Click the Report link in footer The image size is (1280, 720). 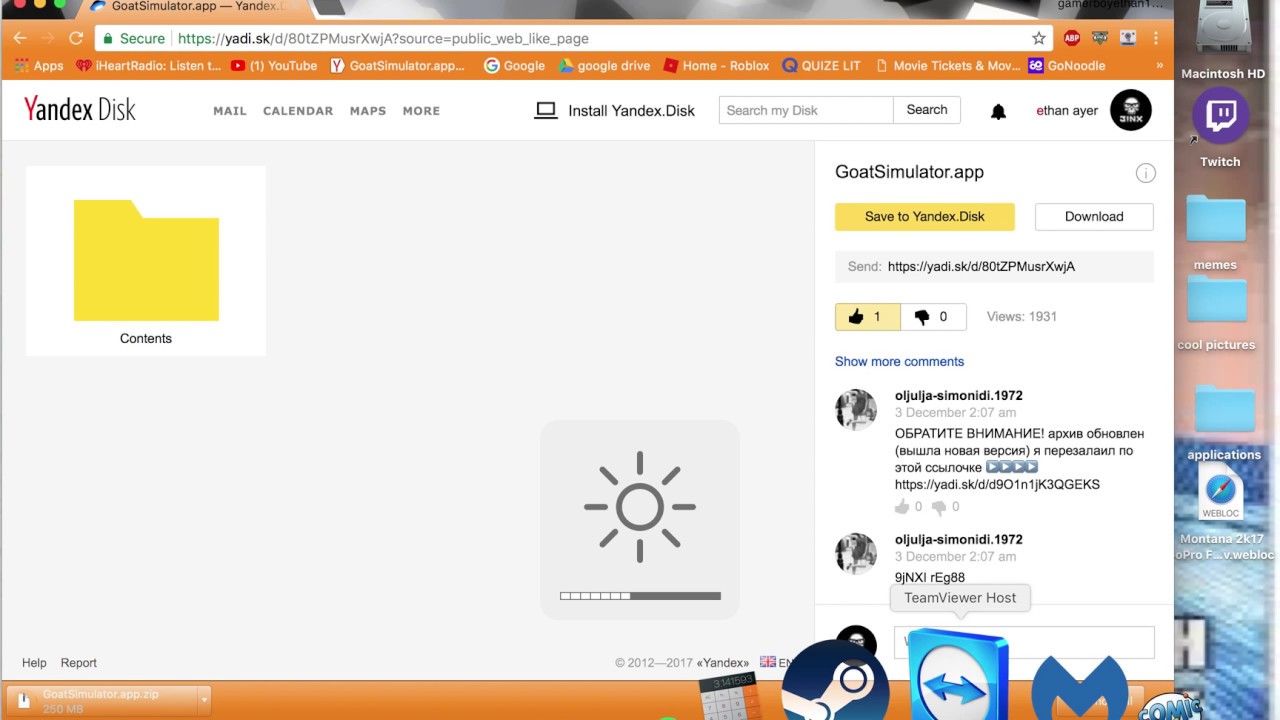(79, 662)
